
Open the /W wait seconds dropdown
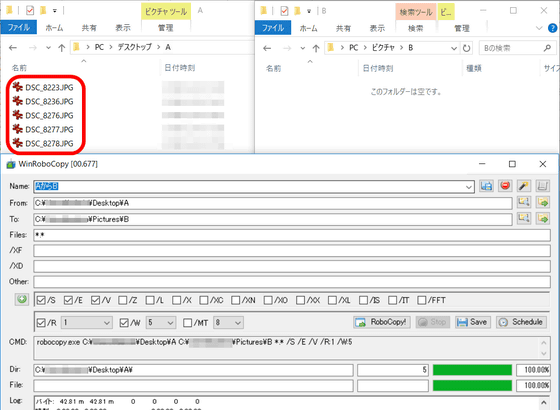pyautogui.click(x=170, y=323)
